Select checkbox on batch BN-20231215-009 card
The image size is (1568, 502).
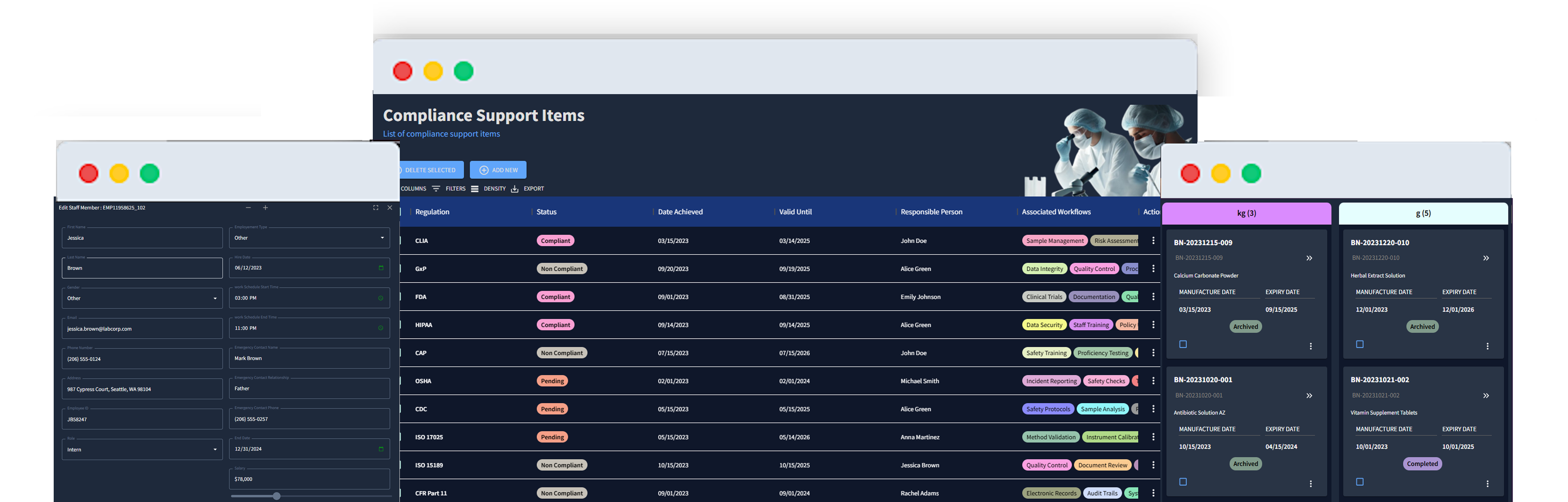pyautogui.click(x=1183, y=344)
